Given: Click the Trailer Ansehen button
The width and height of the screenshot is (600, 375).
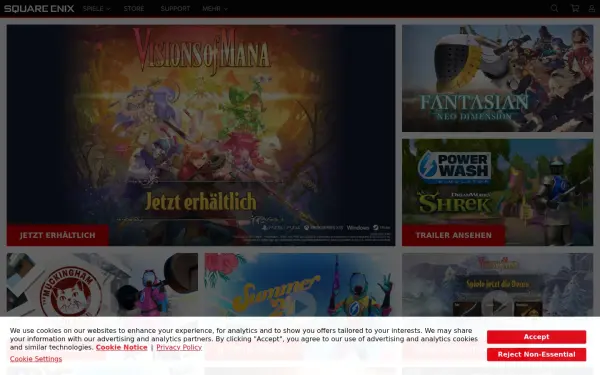Looking at the screenshot, I should coord(453,235).
